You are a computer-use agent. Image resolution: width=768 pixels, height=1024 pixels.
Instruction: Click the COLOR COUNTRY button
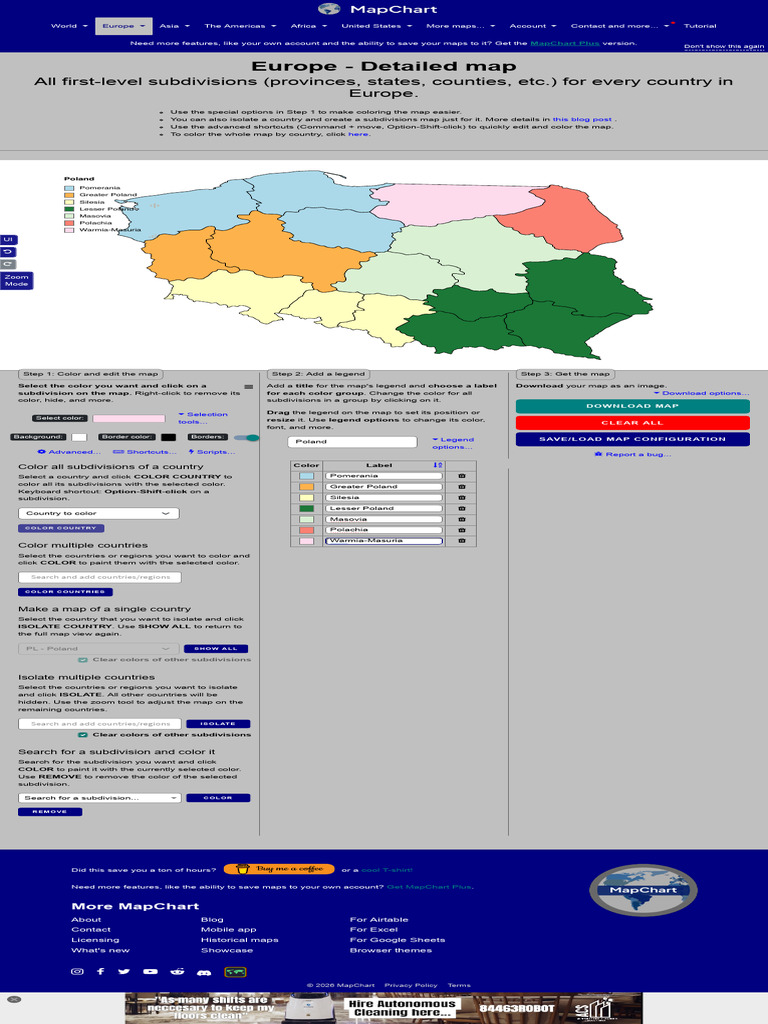point(61,528)
